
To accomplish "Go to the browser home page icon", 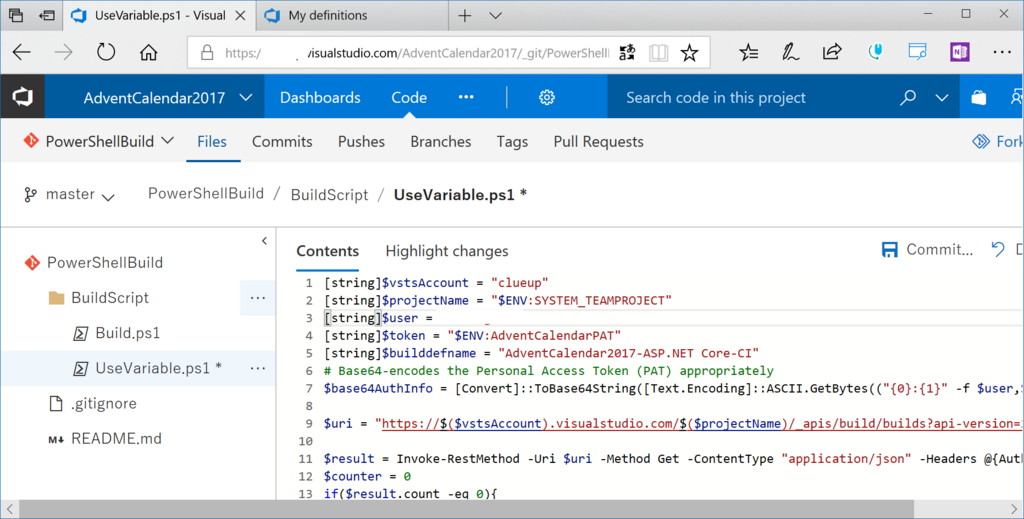I will pyautogui.click(x=148, y=52).
